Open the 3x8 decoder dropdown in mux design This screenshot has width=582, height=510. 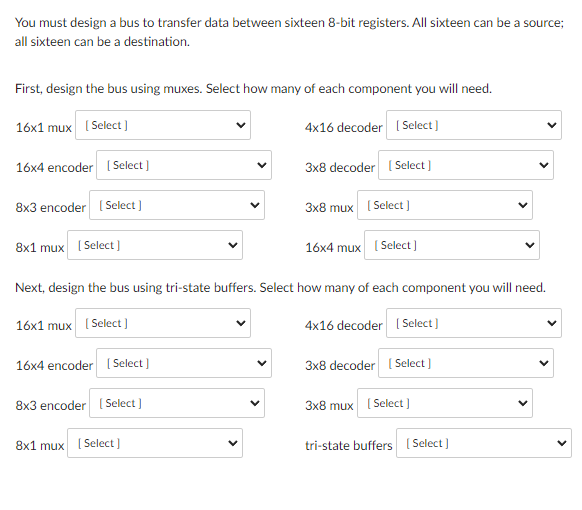(x=466, y=165)
